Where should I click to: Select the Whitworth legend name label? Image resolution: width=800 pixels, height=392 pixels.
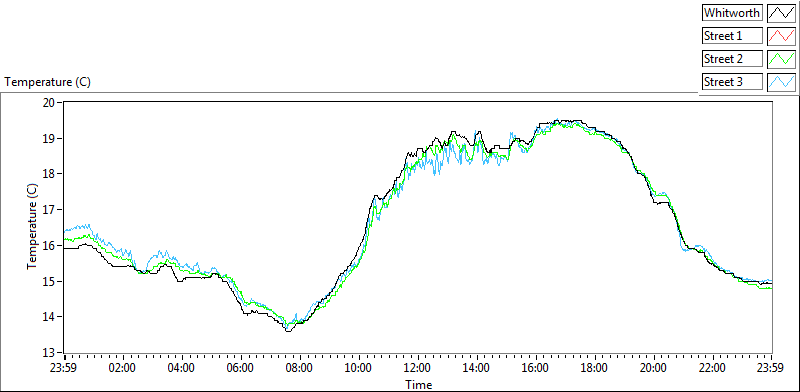click(732, 13)
